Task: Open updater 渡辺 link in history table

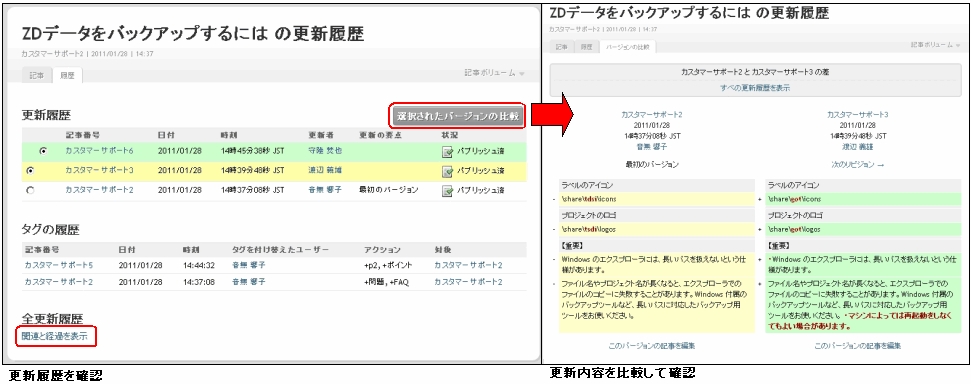Action: pos(324,170)
